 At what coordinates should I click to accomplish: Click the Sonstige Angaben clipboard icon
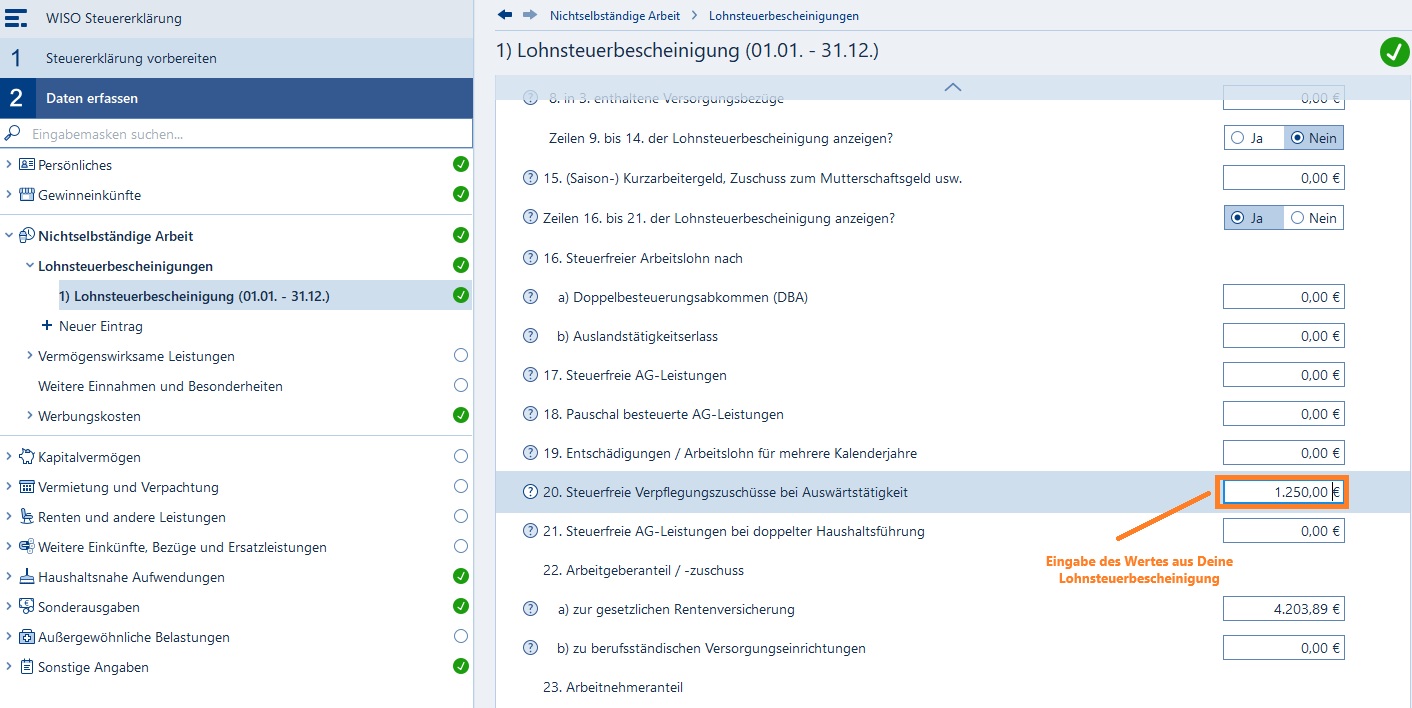27,667
